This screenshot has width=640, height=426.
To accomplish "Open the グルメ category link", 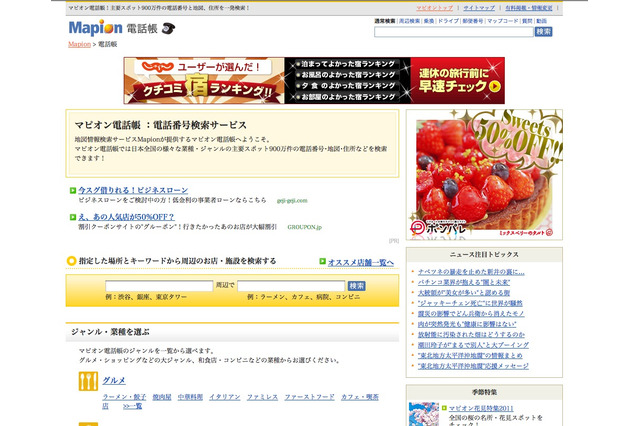I will click(114, 380).
